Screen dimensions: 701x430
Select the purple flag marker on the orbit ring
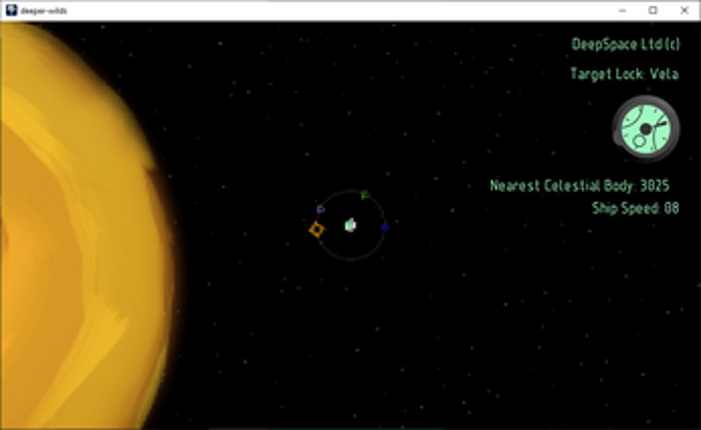click(321, 209)
